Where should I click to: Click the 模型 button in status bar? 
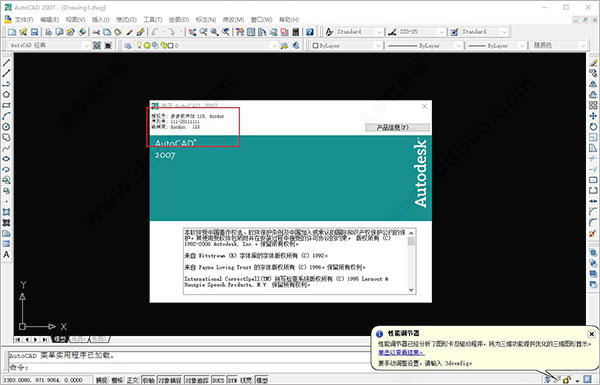pos(262,380)
